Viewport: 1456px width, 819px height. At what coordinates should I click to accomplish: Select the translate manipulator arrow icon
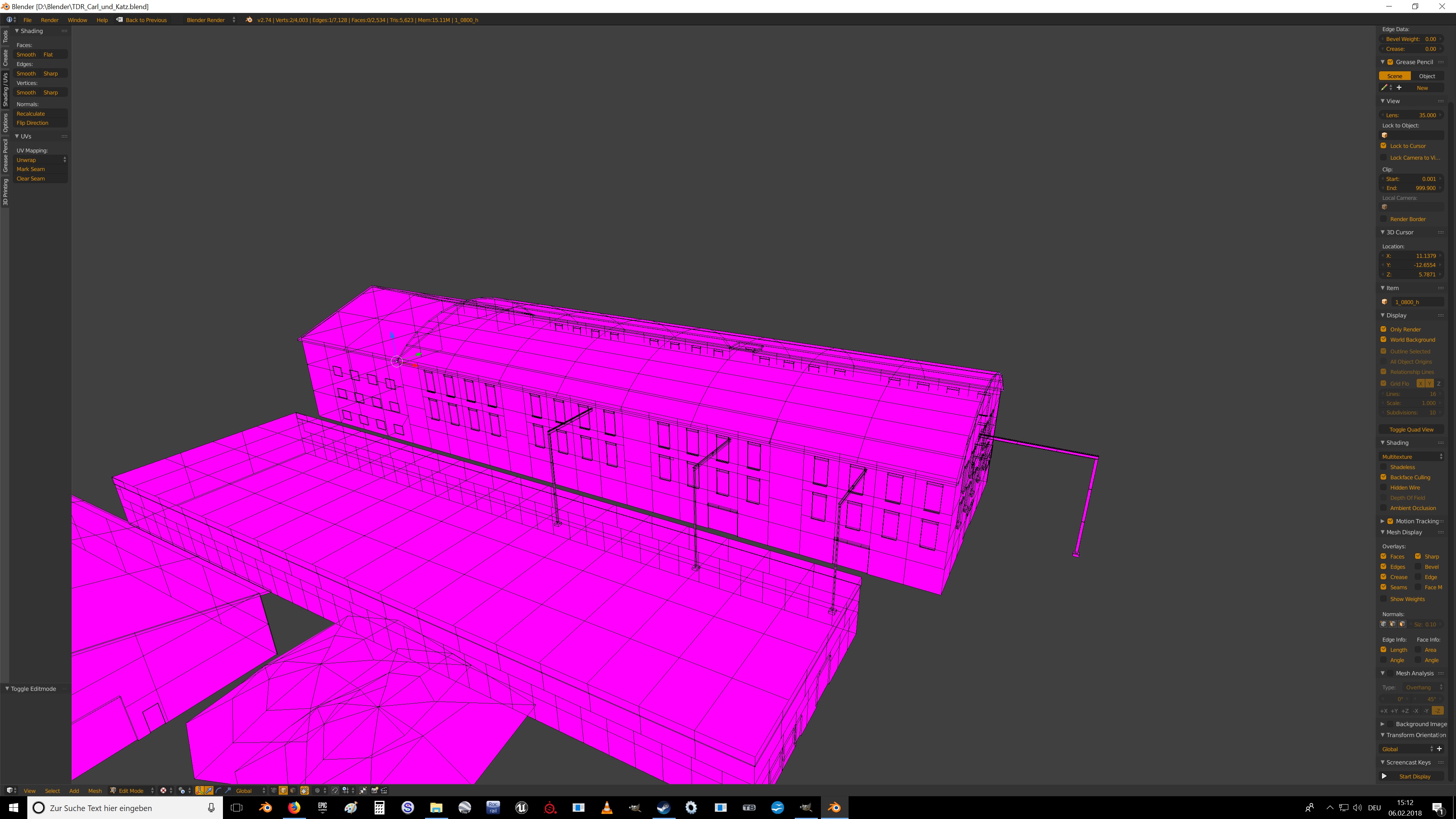click(x=209, y=791)
